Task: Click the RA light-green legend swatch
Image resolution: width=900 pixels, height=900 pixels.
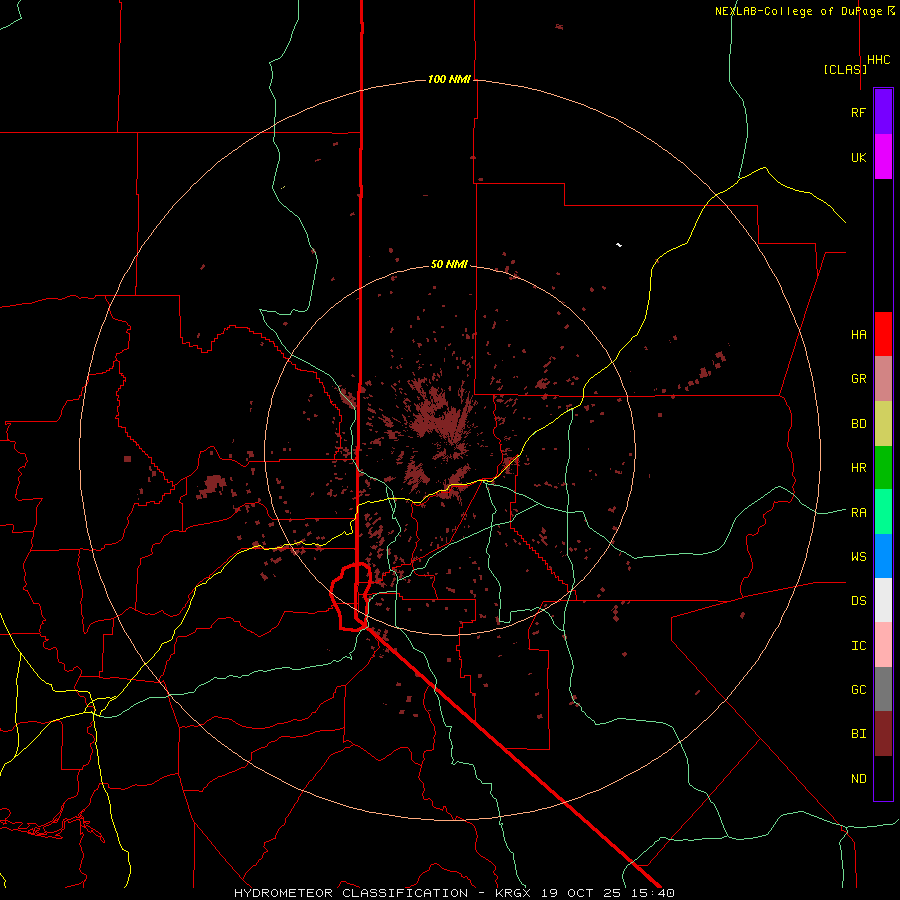Action: coord(883,512)
